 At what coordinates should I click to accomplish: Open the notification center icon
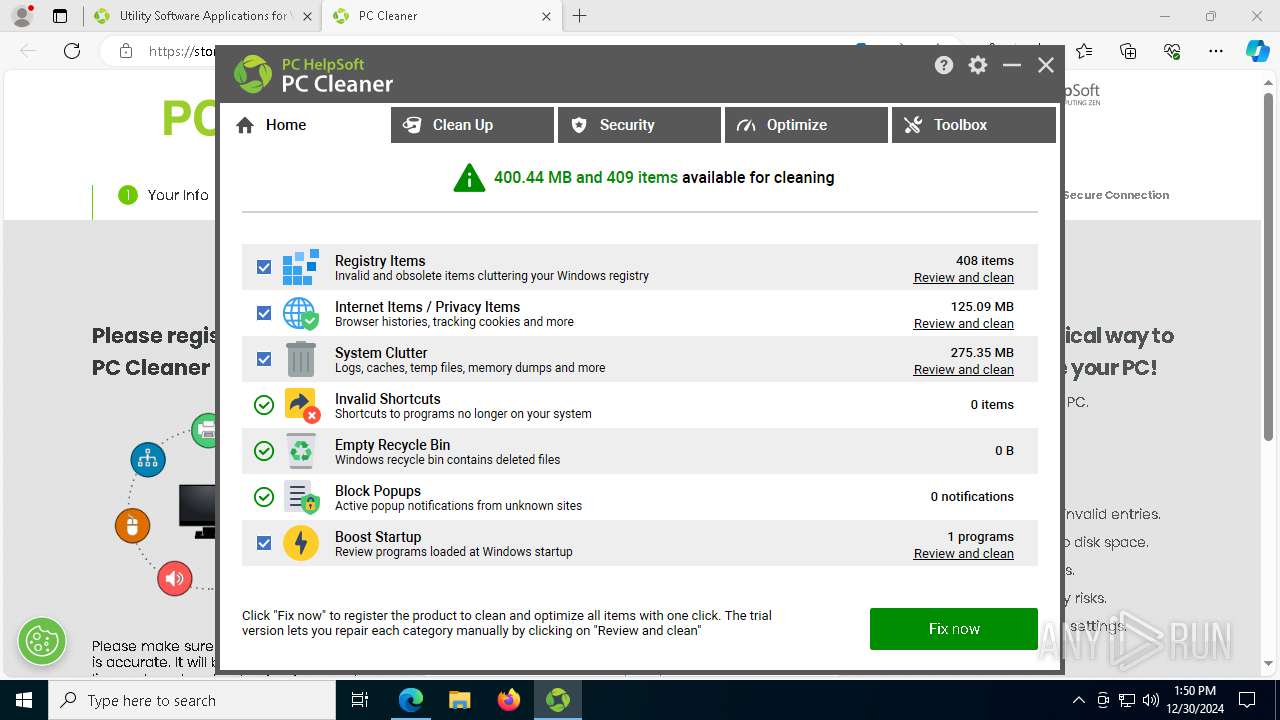(x=1248, y=700)
